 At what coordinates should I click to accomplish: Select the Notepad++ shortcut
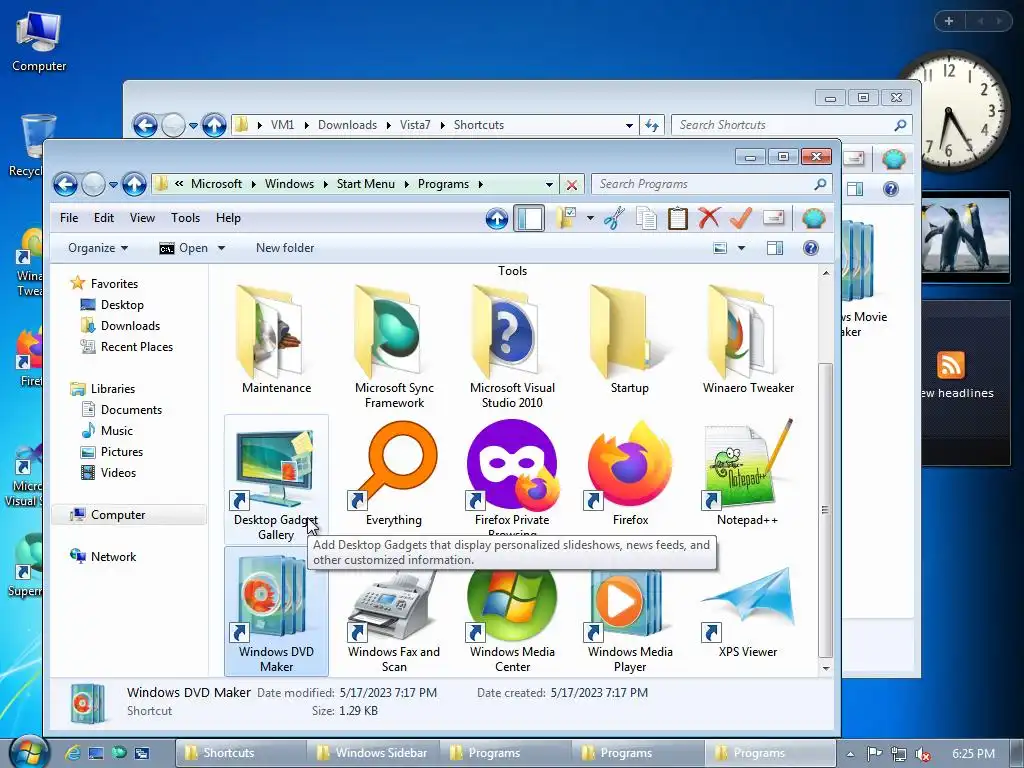click(x=748, y=474)
